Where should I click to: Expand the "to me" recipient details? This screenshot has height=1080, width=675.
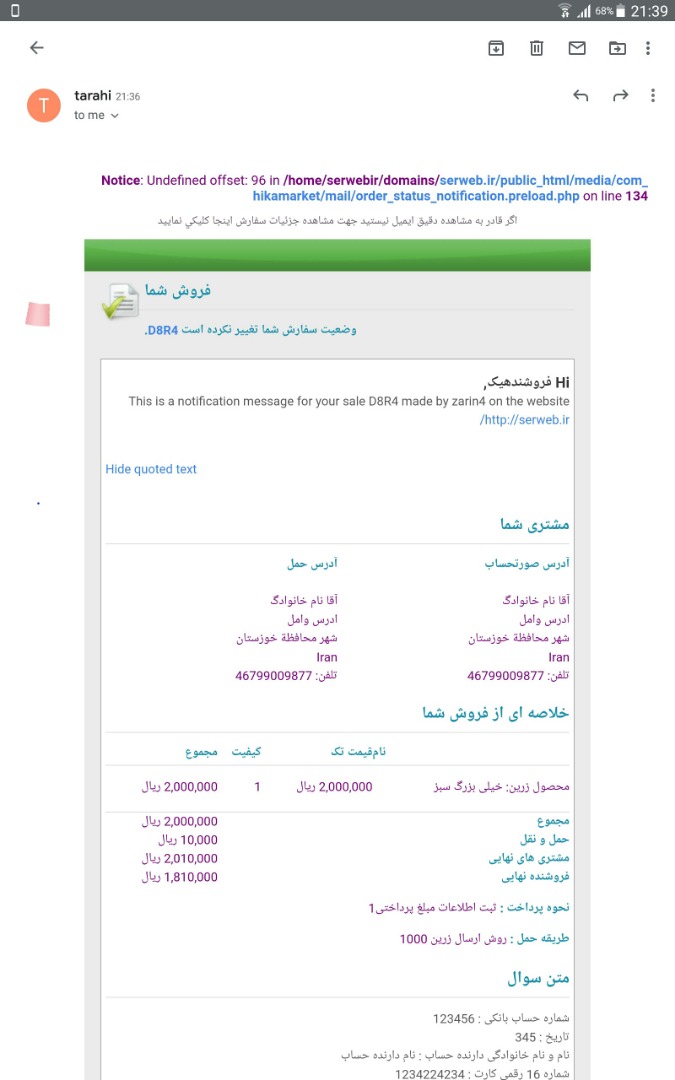97,116
